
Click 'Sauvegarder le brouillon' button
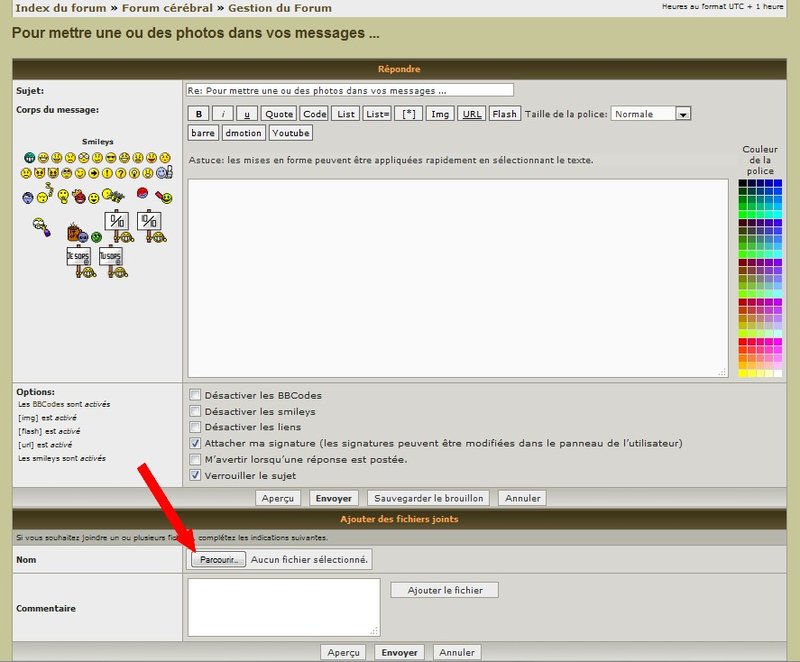point(428,498)
